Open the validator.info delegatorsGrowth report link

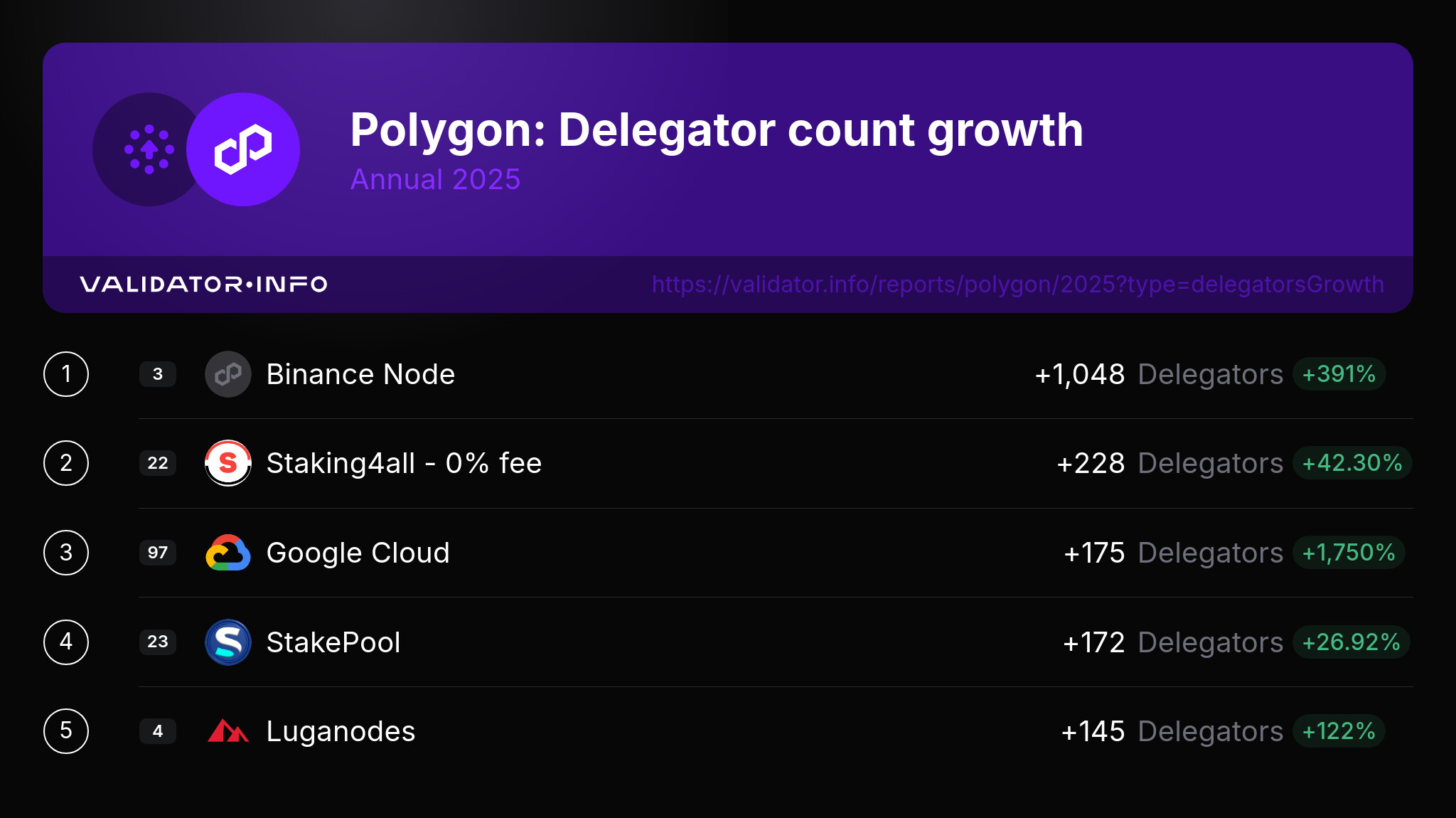coord(1017,285)
